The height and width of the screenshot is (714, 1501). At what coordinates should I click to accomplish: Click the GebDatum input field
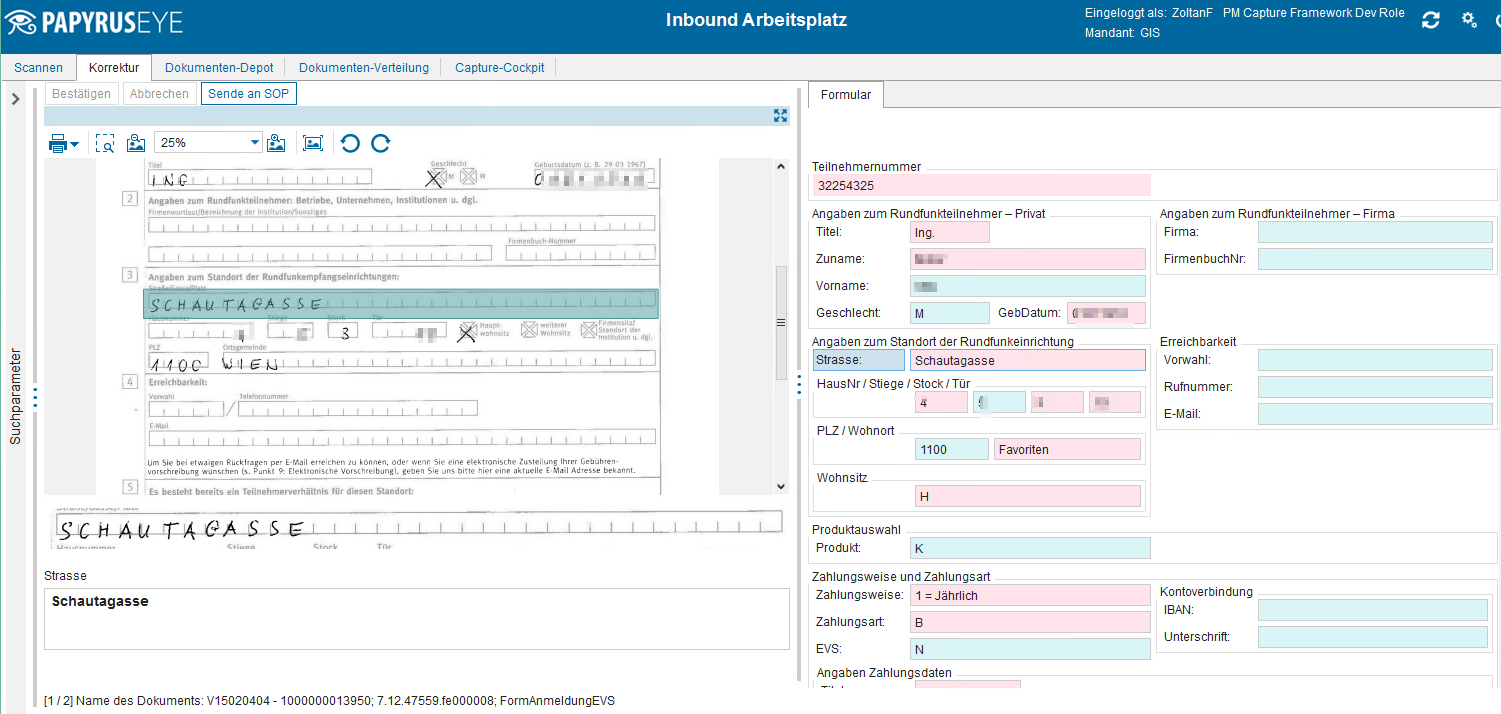pos(1106,313)
